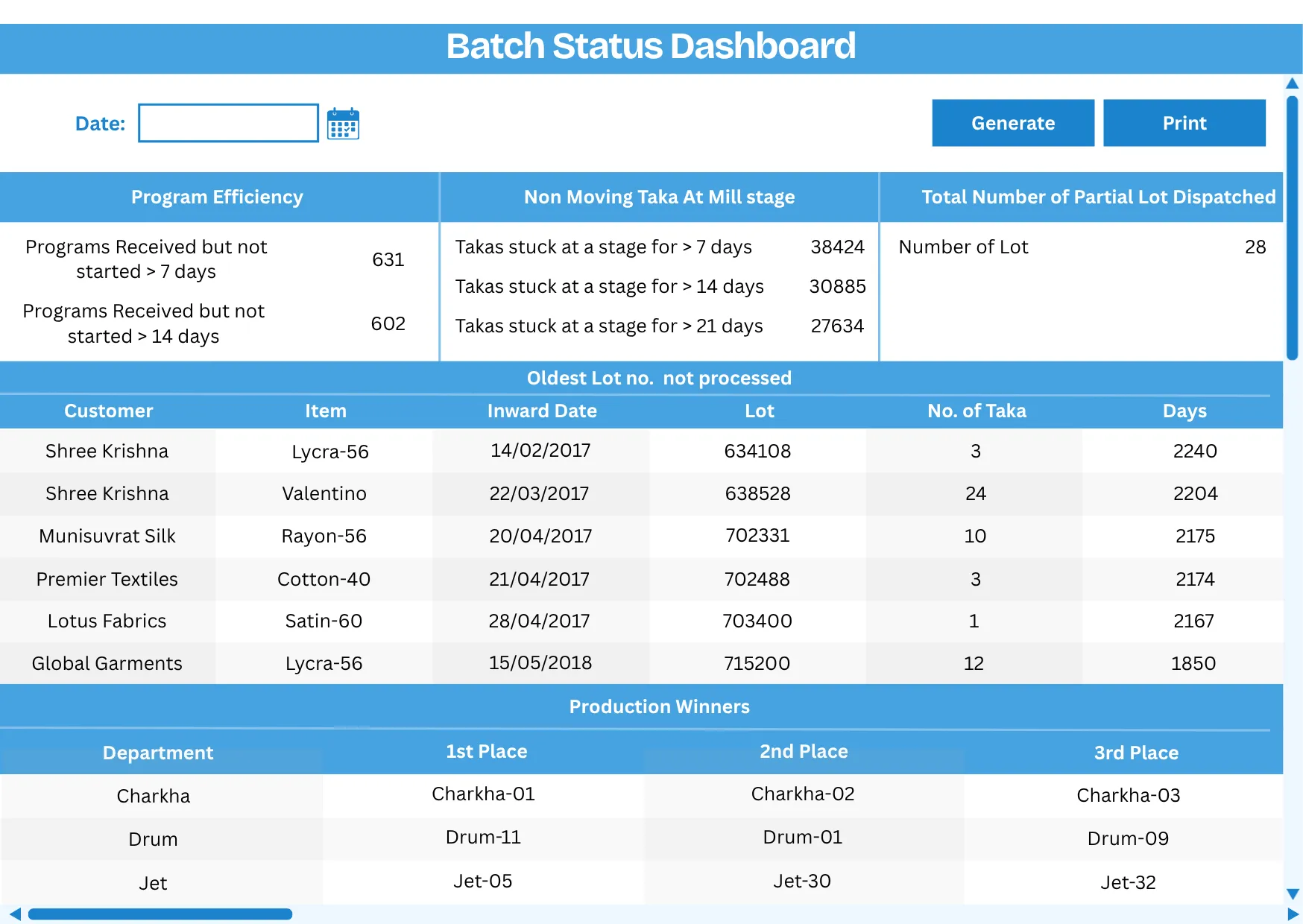The width and height of the screenshot is (1303, 924).
Task: Select the Days column header
Action: click(1184, 411)
